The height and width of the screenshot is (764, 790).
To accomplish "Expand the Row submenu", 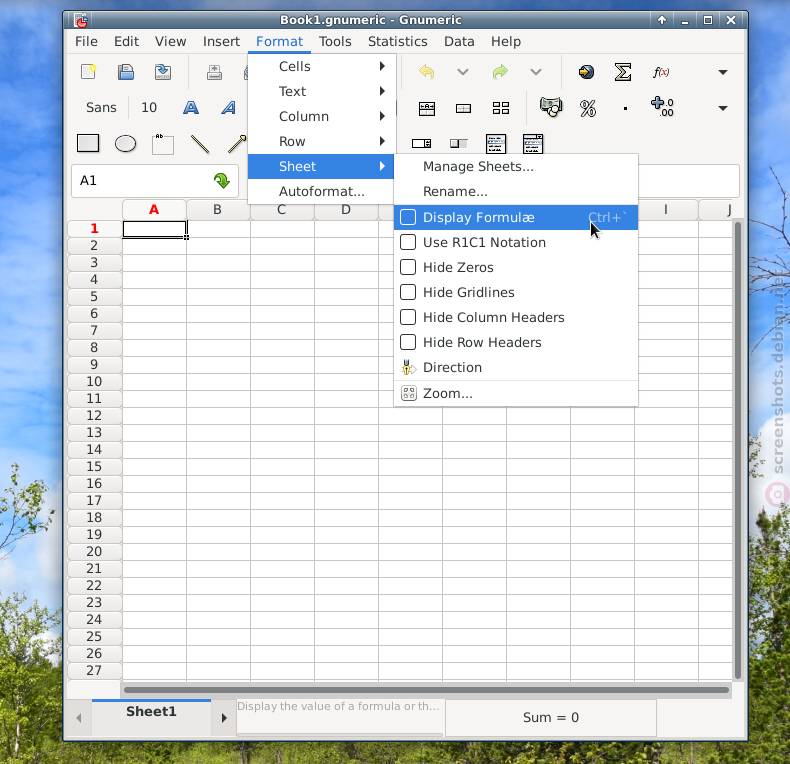I will click(x=321, y=142).
